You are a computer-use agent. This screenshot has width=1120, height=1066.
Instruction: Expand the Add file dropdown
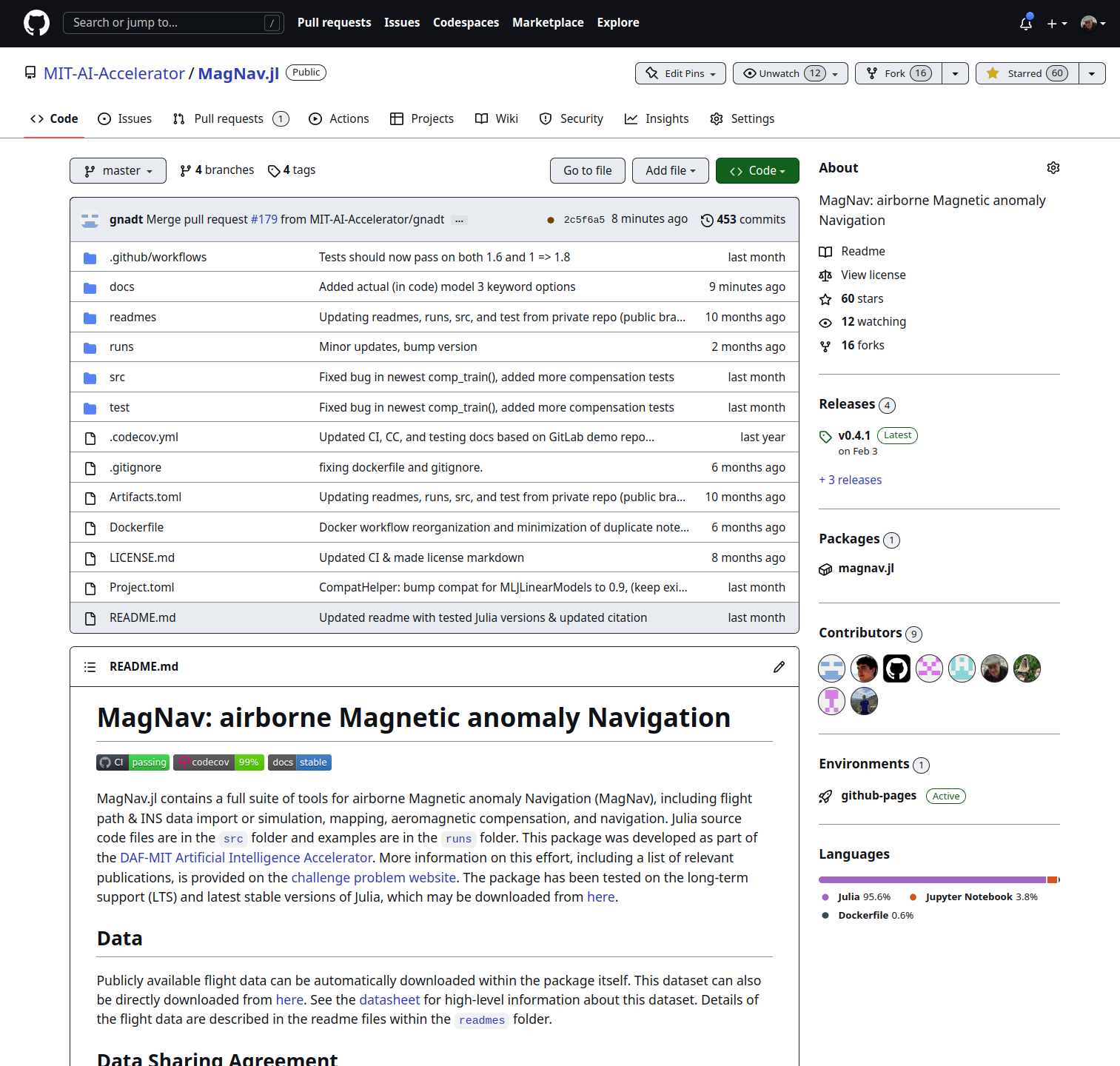coord(670,171)
